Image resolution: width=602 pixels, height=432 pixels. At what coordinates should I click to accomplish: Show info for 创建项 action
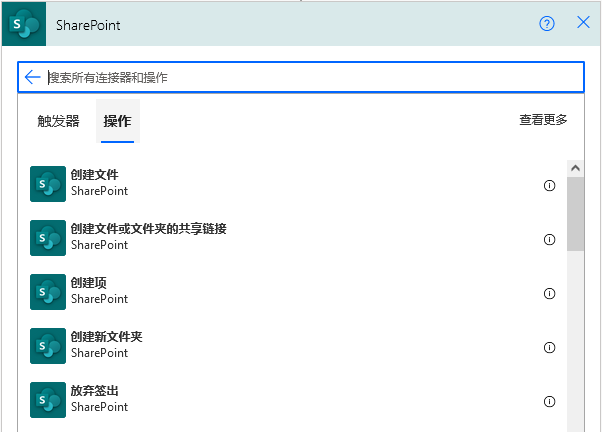[x=549, y=293]
